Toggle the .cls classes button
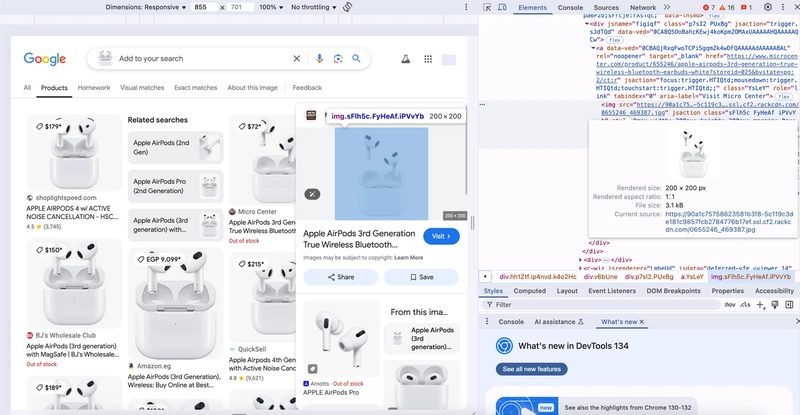The image size is (800, 415). 745,305
